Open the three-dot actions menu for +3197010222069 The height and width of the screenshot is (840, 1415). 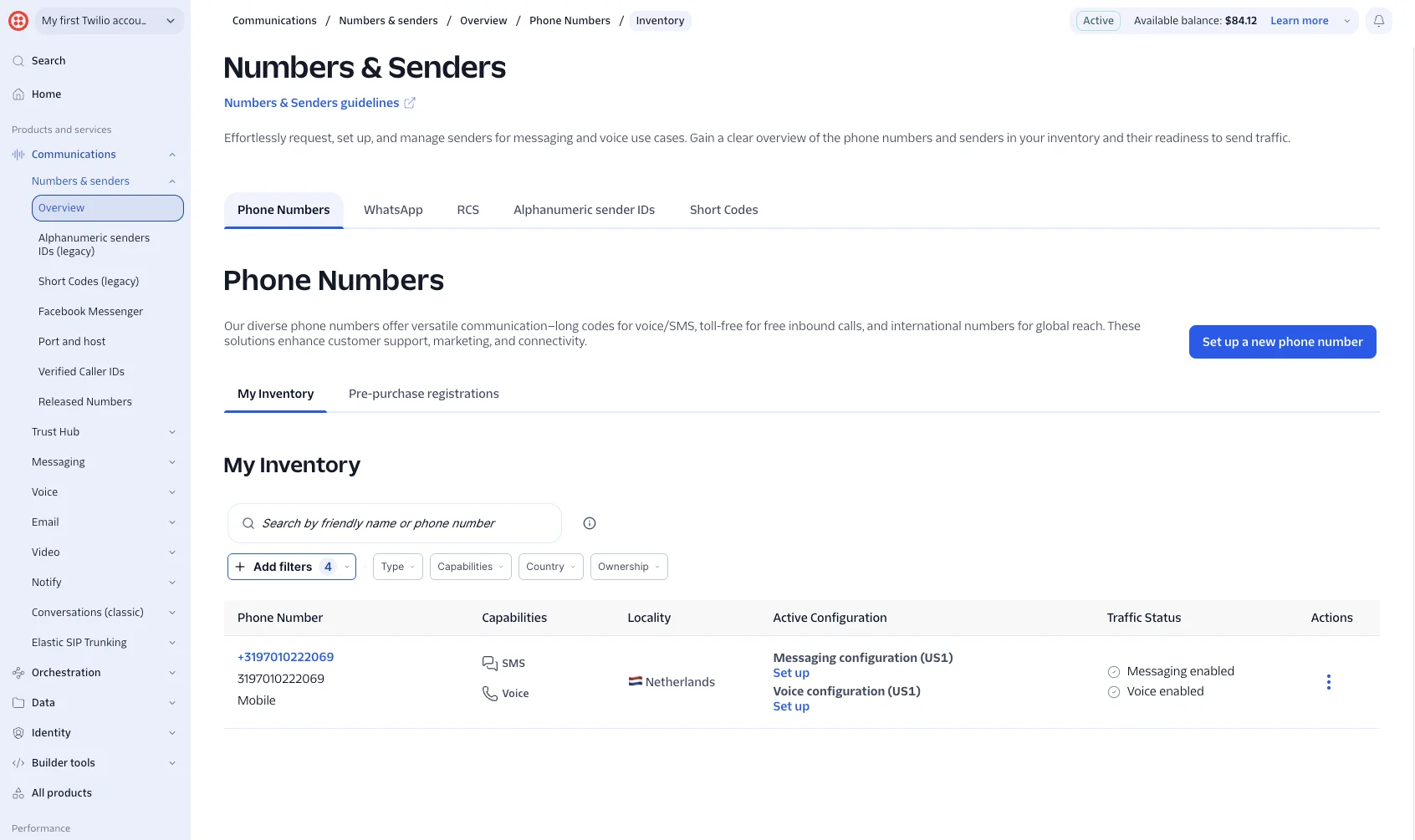pos(1328,682)
